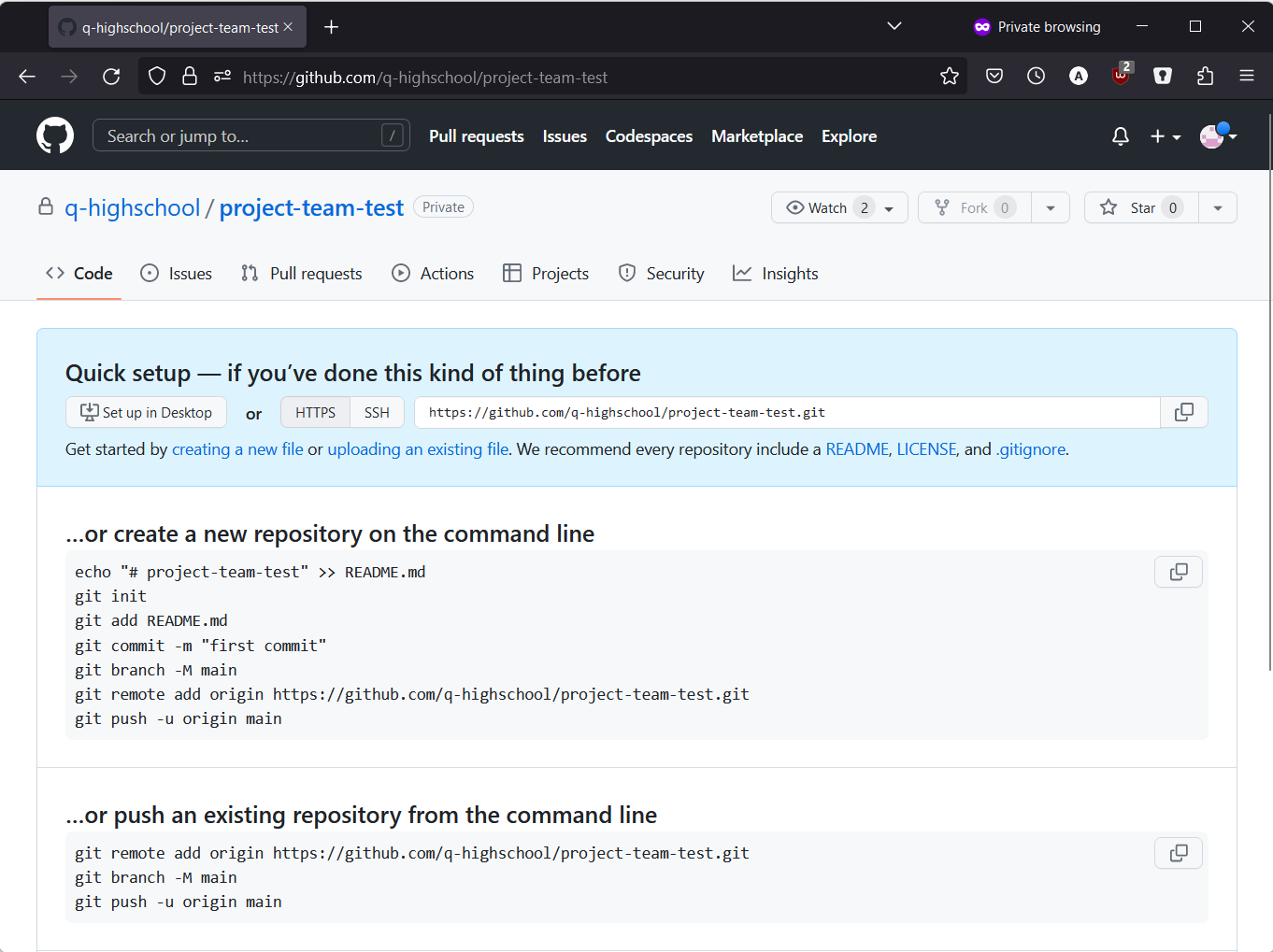Expand the plus create-new menu

[1165, 136]
